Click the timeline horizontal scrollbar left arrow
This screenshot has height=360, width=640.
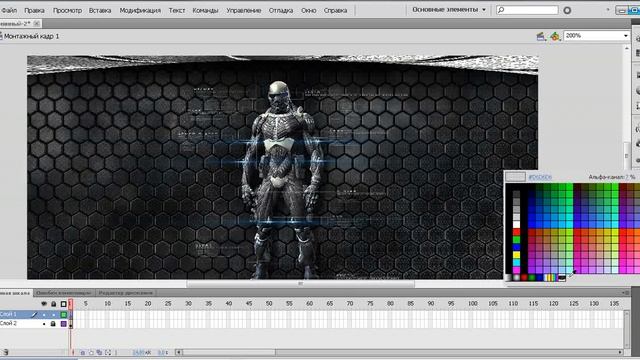tap(179, 352)
